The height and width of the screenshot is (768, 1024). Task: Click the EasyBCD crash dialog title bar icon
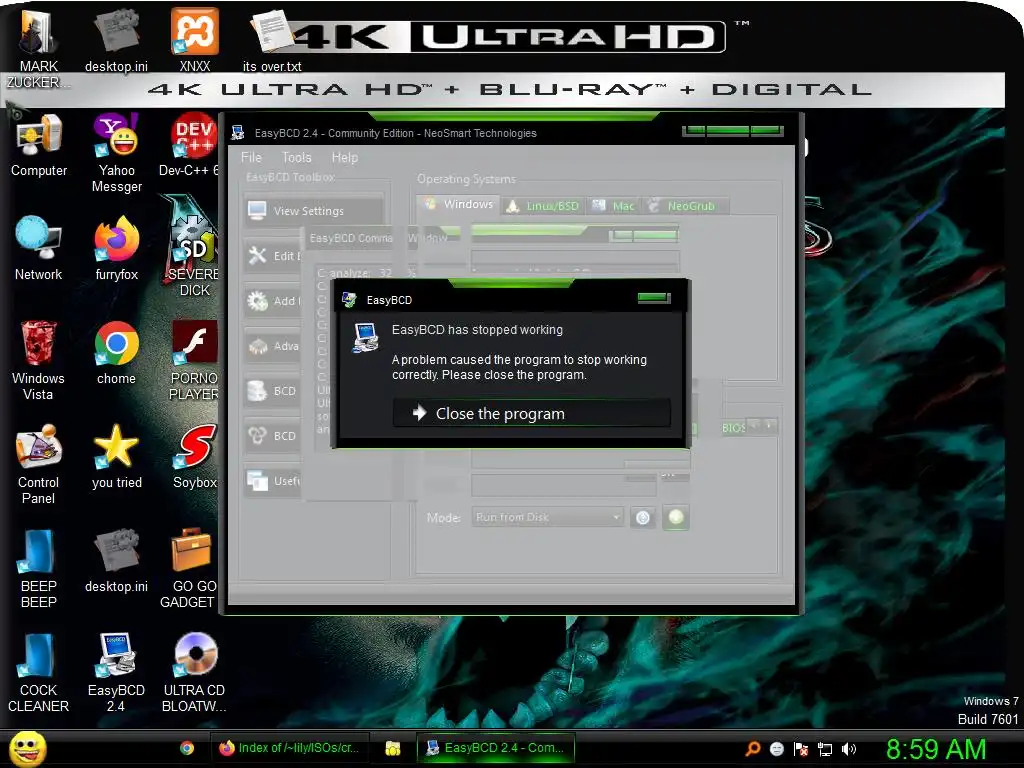point(349,300)
